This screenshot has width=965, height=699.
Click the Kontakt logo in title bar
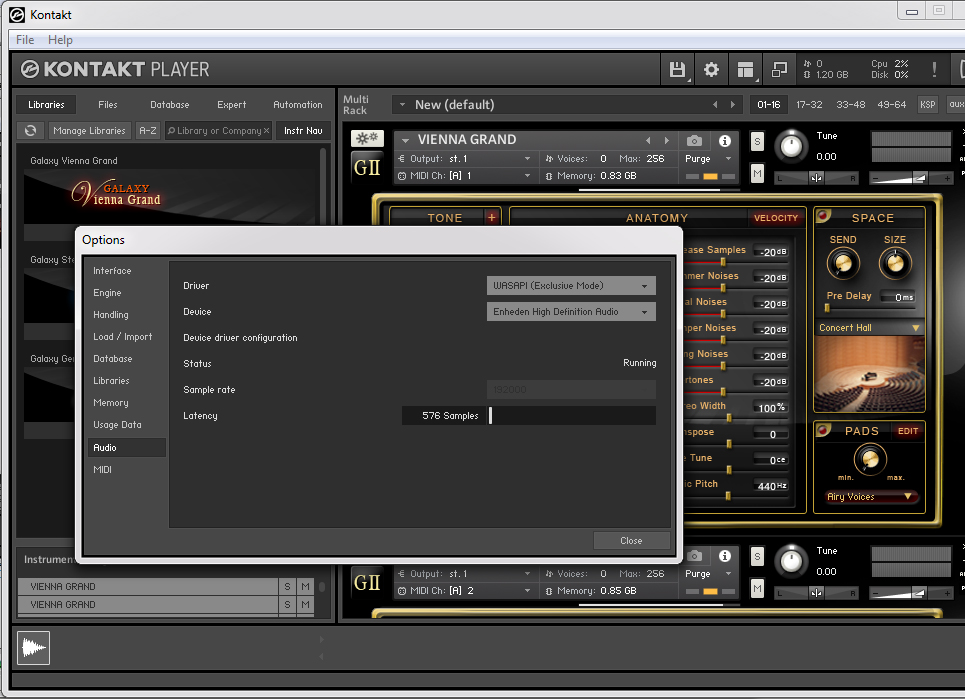[x=17, y=14]
